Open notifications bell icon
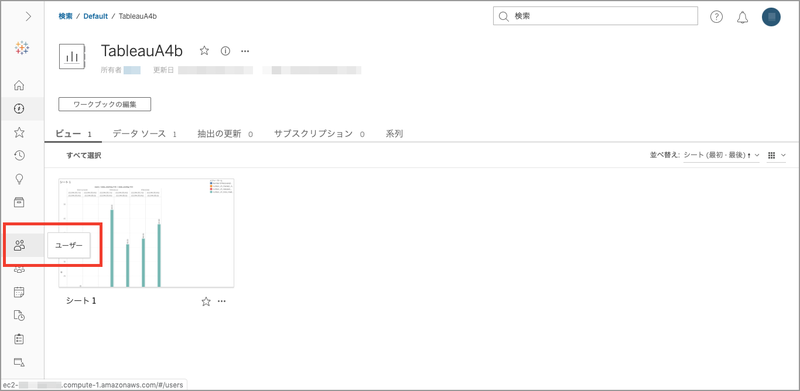This screenshot has height=391, width=800. pos(742,17)
